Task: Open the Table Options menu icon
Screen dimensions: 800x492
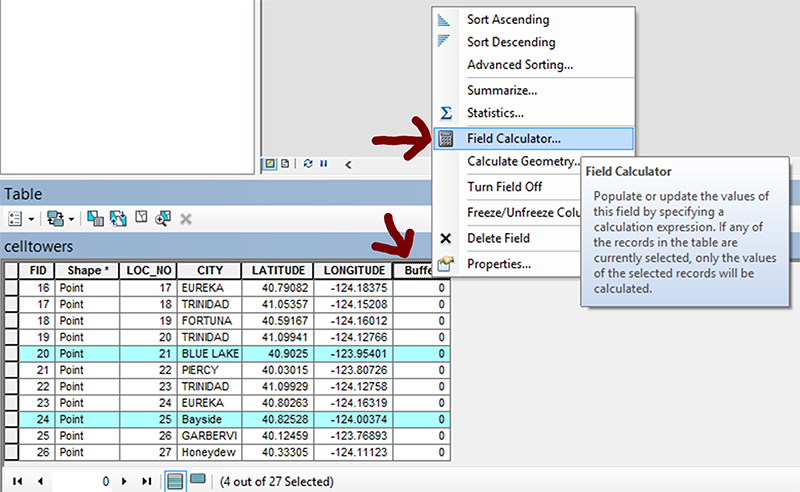Action: coord(15,217)
